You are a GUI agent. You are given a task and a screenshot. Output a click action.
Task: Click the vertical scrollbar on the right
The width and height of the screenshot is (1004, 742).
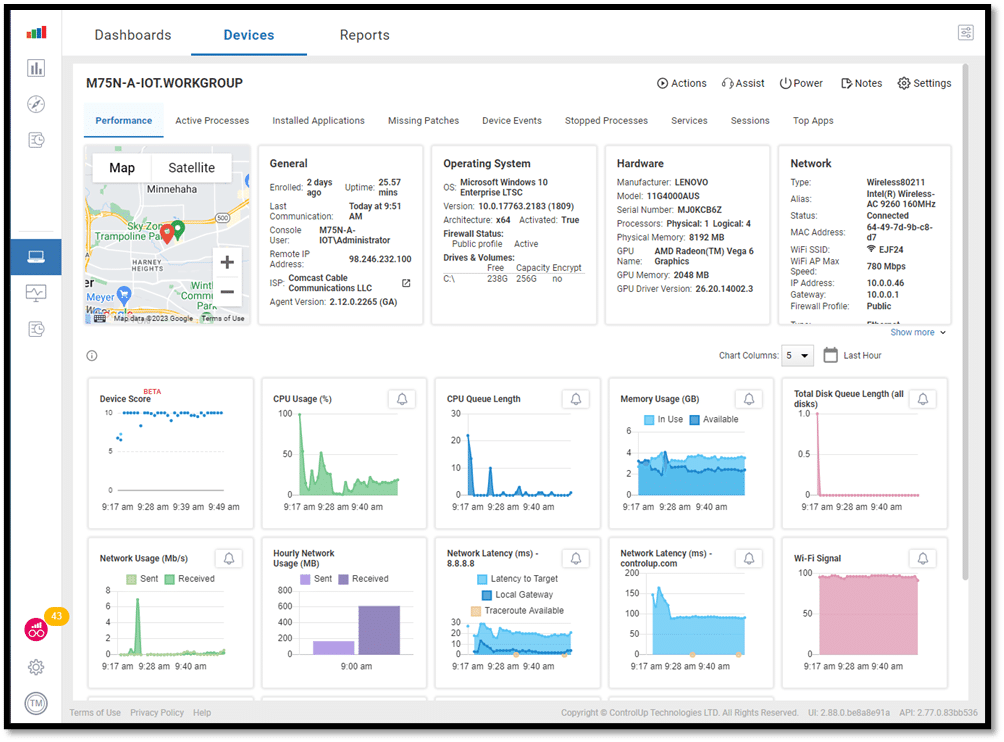point(966,322)
